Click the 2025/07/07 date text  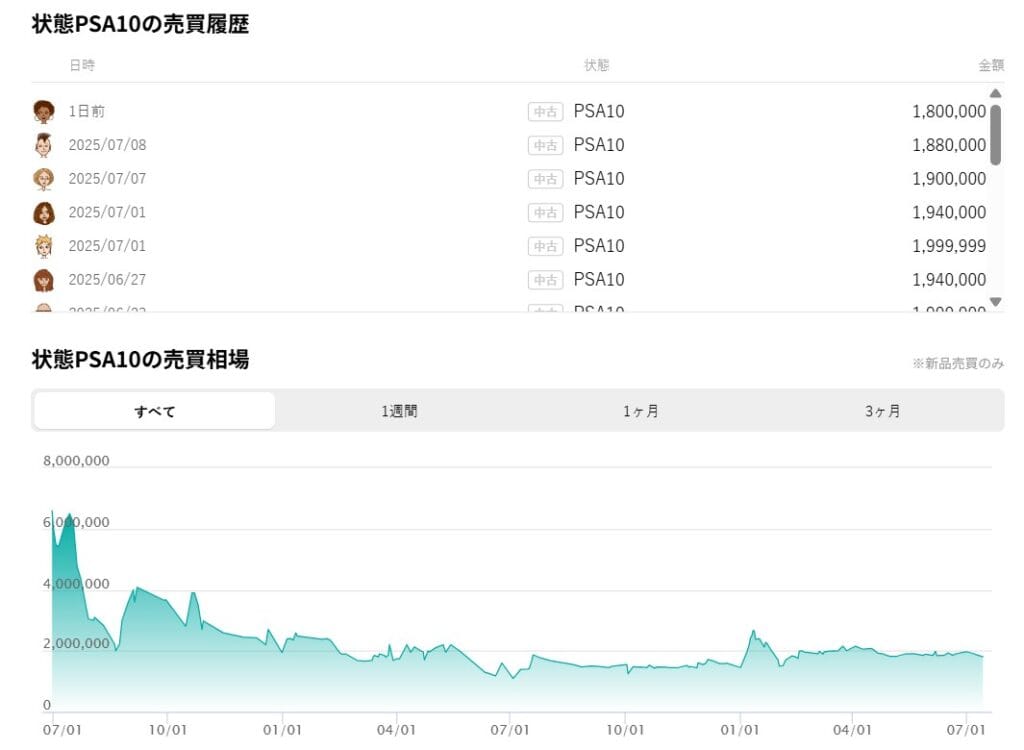pyautogui.click(x=107, y=179)
